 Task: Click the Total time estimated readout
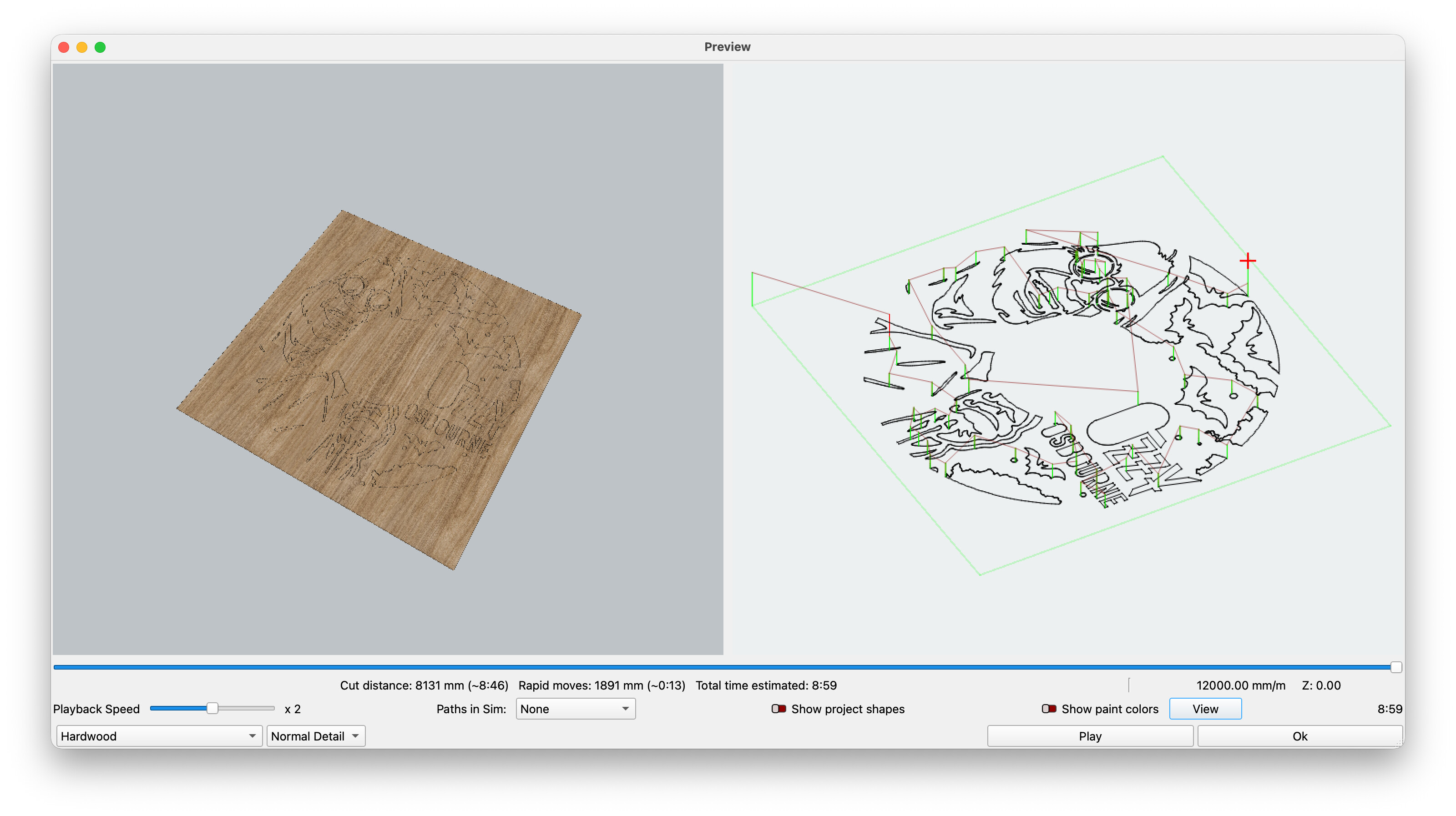[x=766, y=685]
